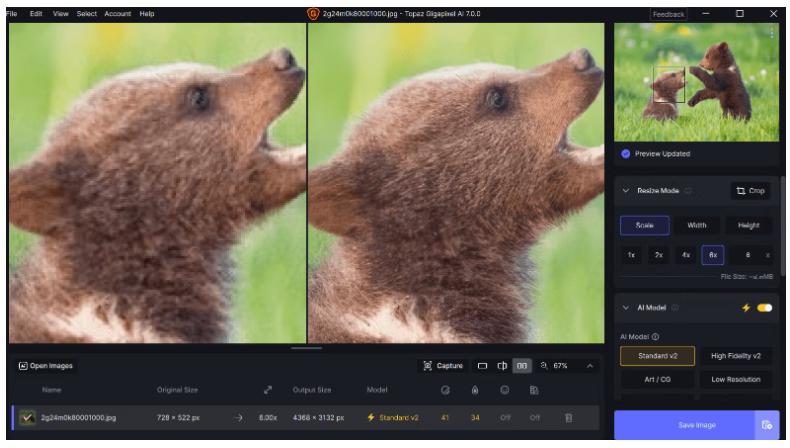Open the Account menu
Screen dimensions: 790x448
point(119,13)
